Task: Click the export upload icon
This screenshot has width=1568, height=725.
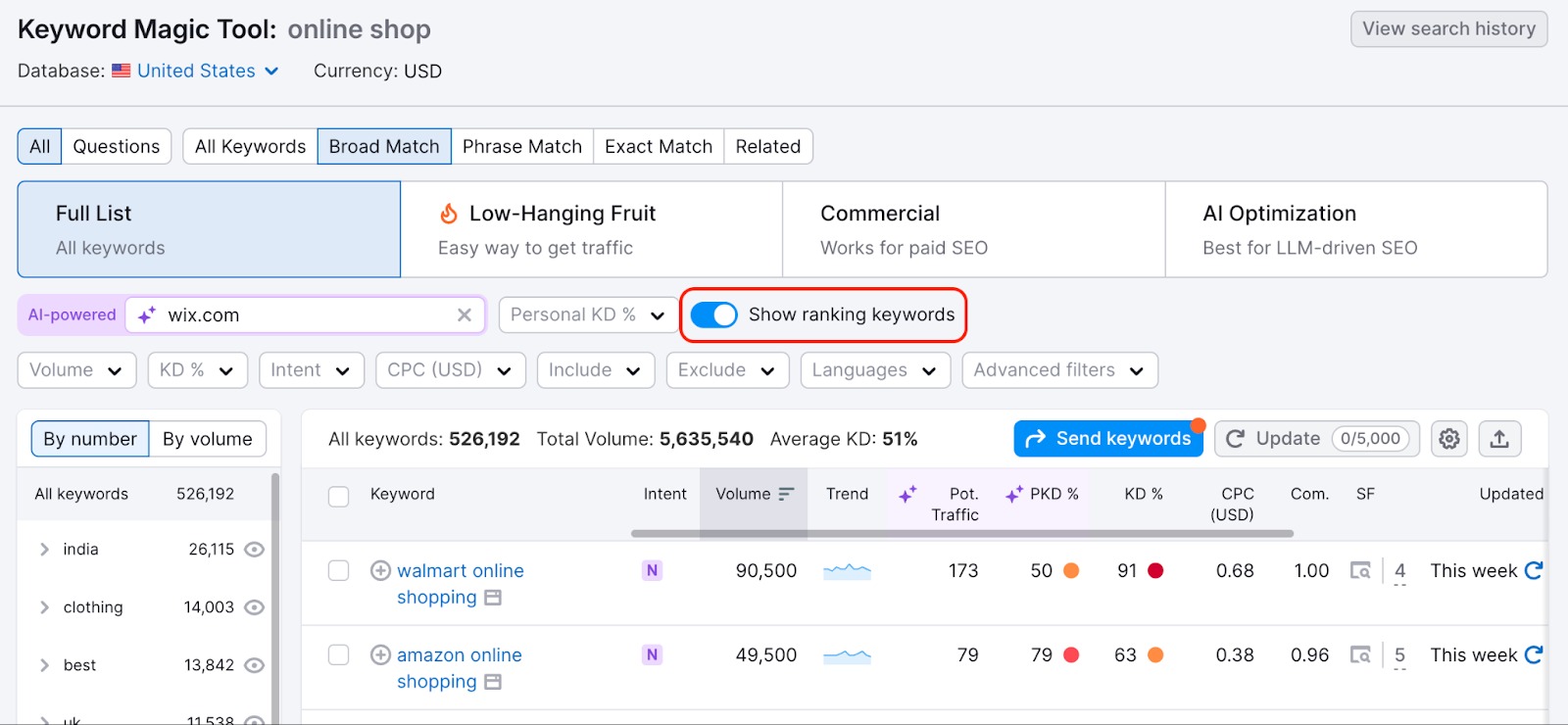Action: click(x=1499, y=439)
